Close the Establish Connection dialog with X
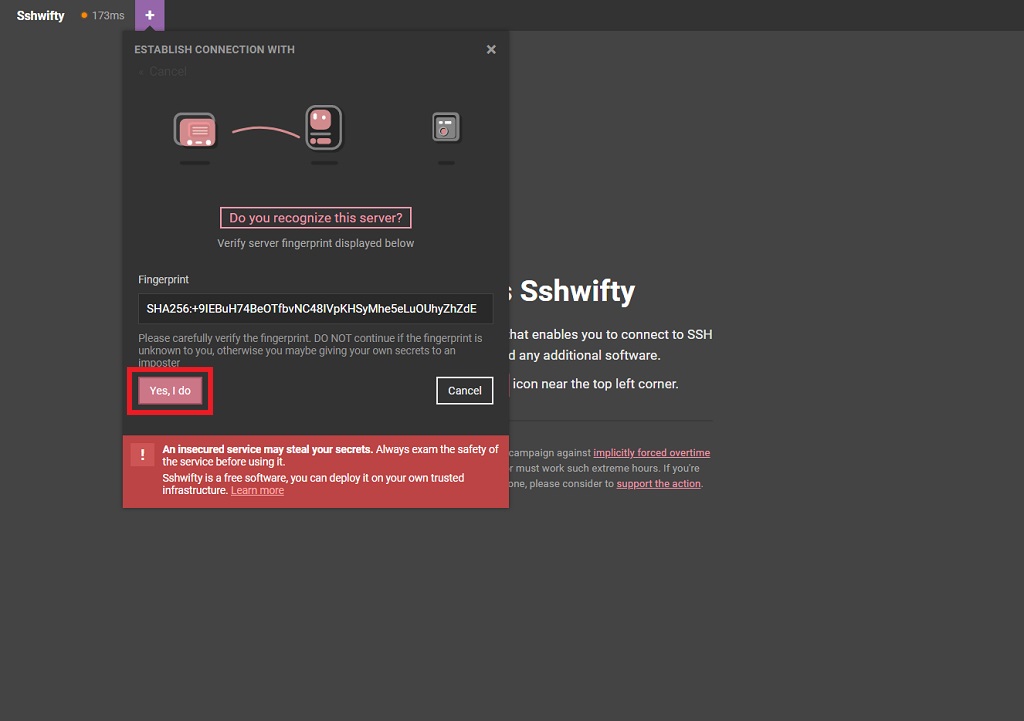 (491, 49)
